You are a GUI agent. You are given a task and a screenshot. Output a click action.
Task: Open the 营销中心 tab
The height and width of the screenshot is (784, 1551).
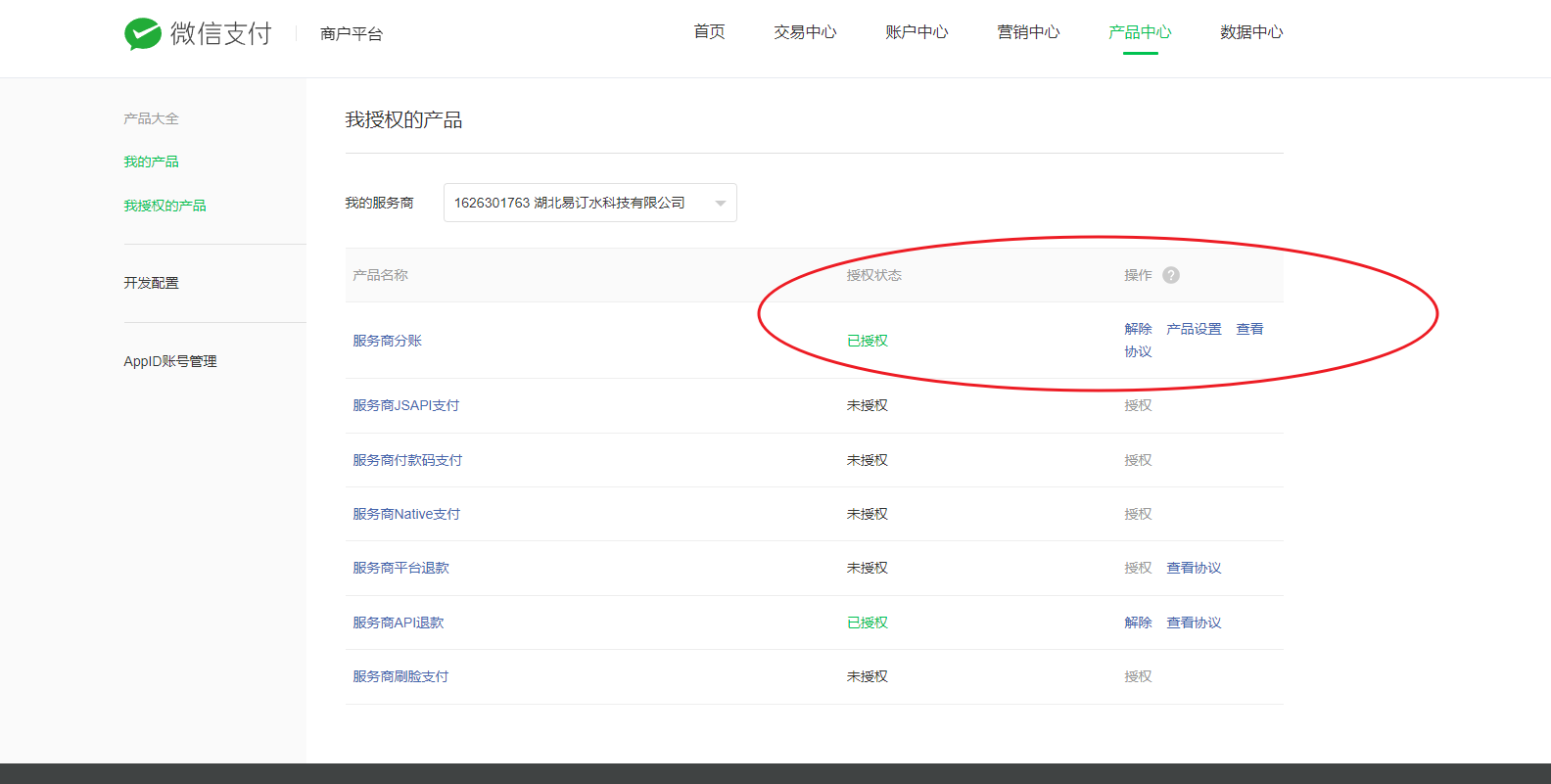(1028, 32)
